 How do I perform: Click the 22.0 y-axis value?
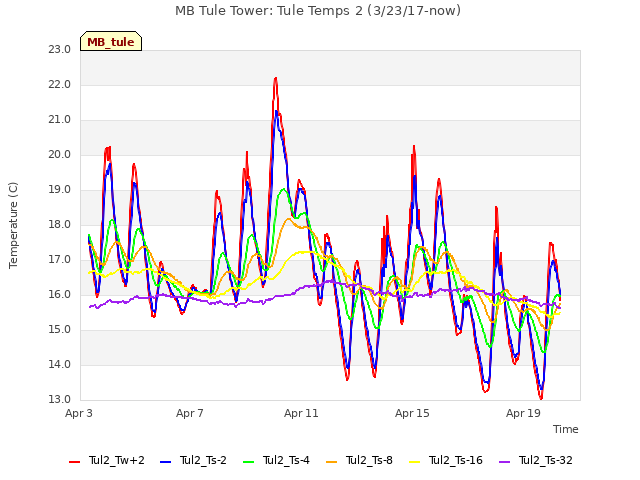[60, 85]
